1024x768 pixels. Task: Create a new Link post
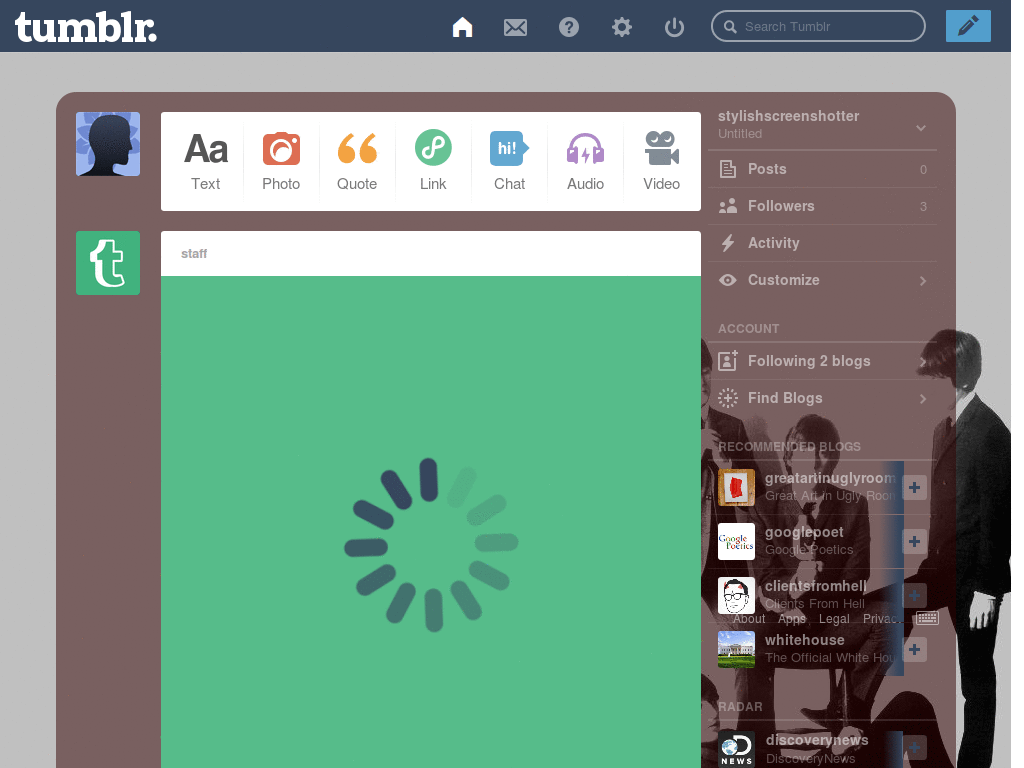(433, 161)
